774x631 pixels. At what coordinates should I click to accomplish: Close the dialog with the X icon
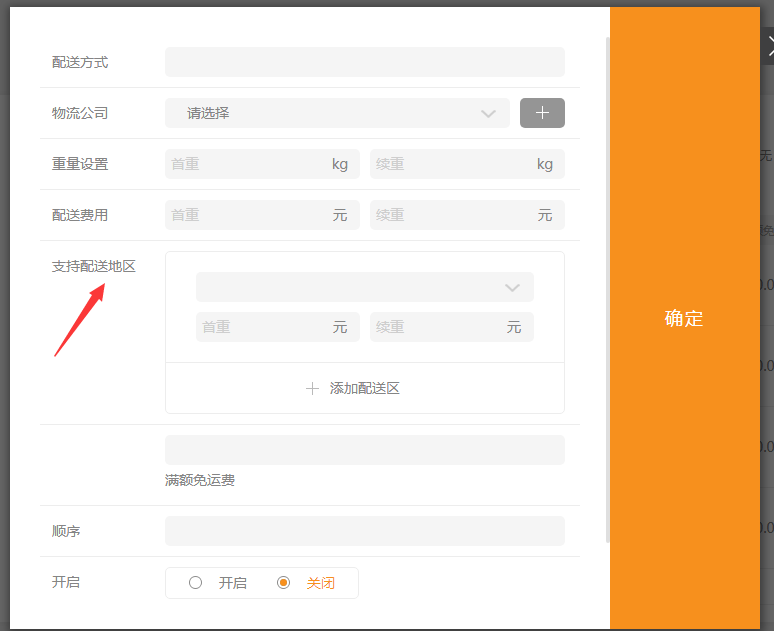[770, 44]
